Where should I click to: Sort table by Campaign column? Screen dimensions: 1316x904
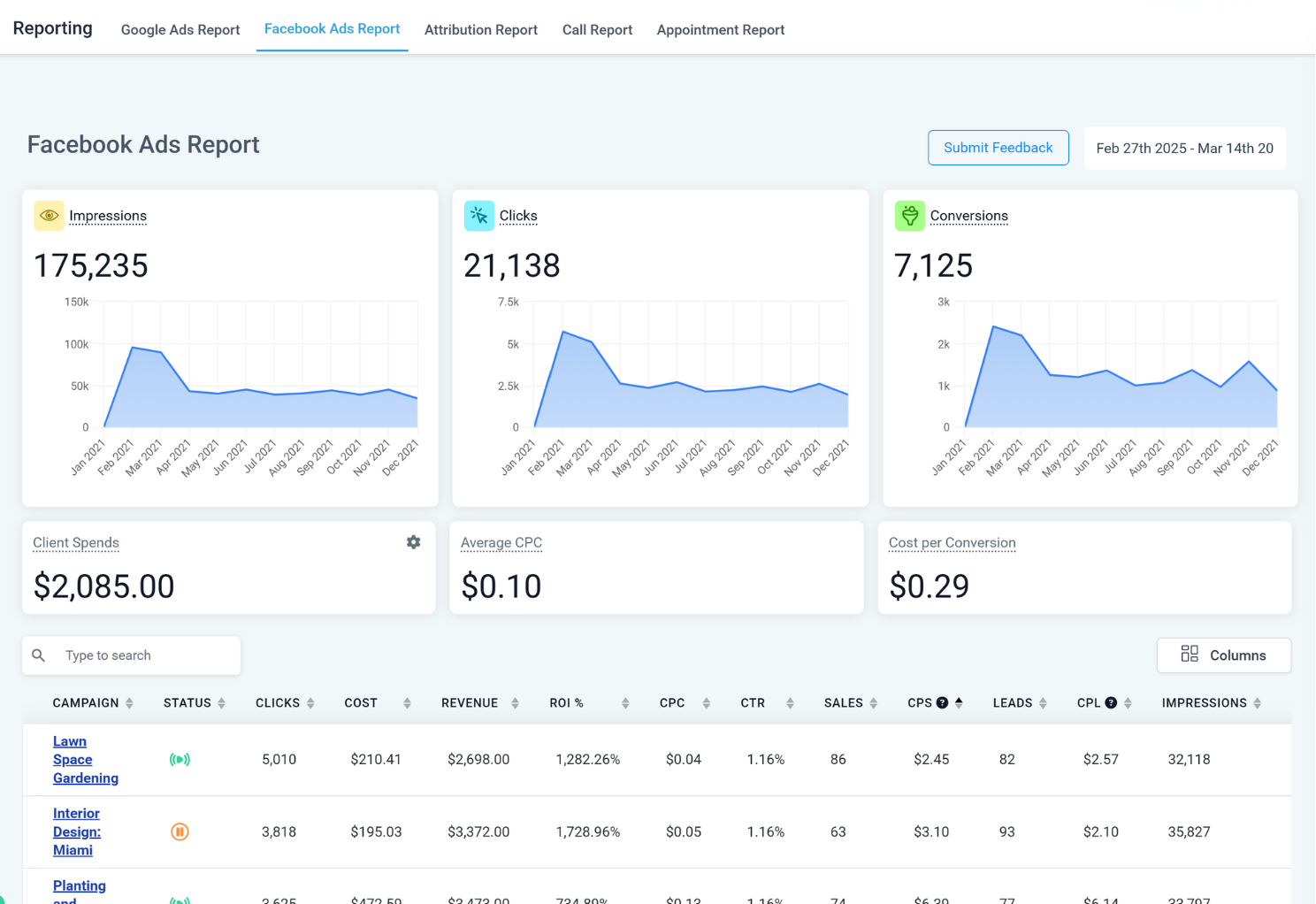point(129,703)
